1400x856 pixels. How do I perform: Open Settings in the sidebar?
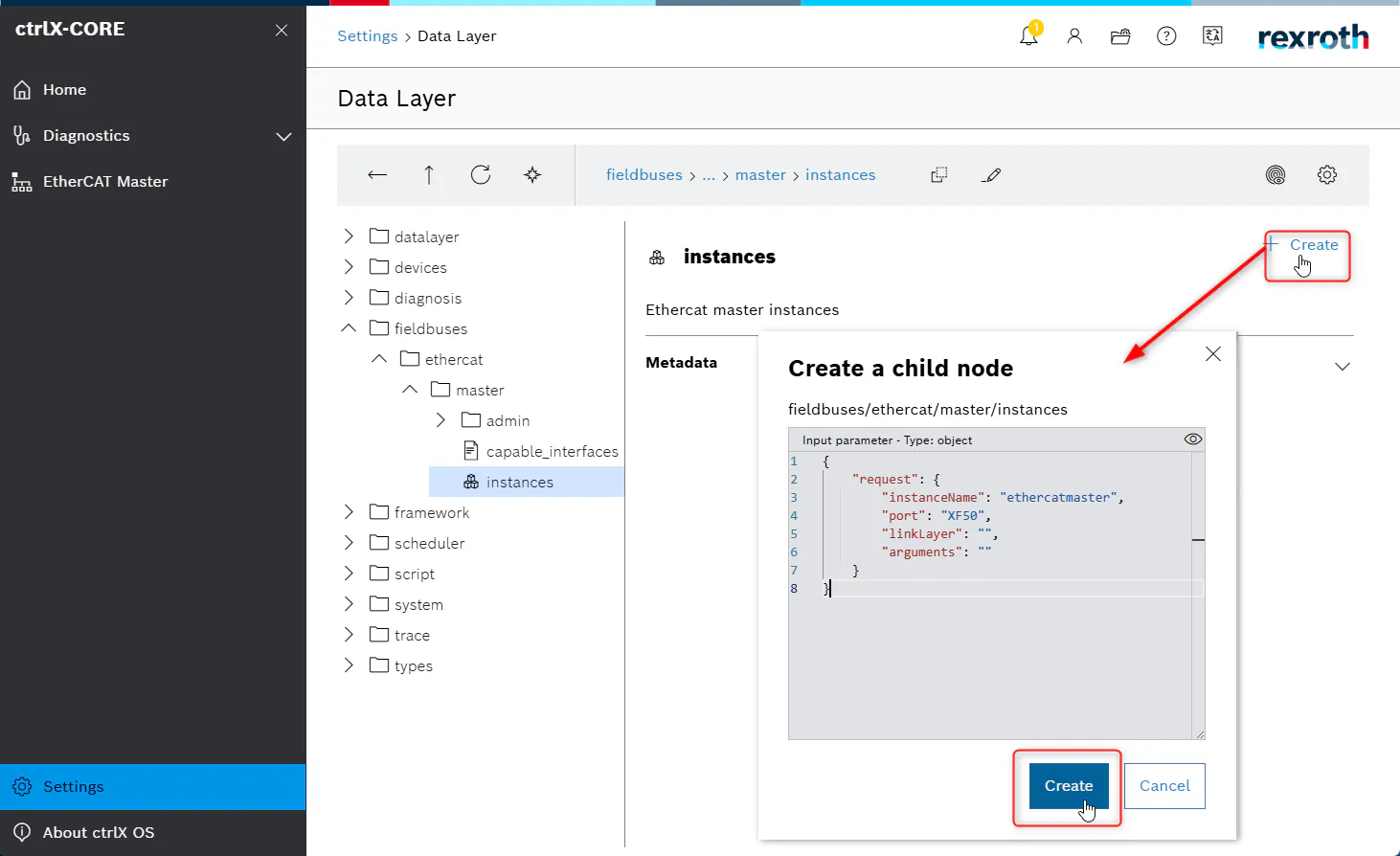click(x=153, y=787)
